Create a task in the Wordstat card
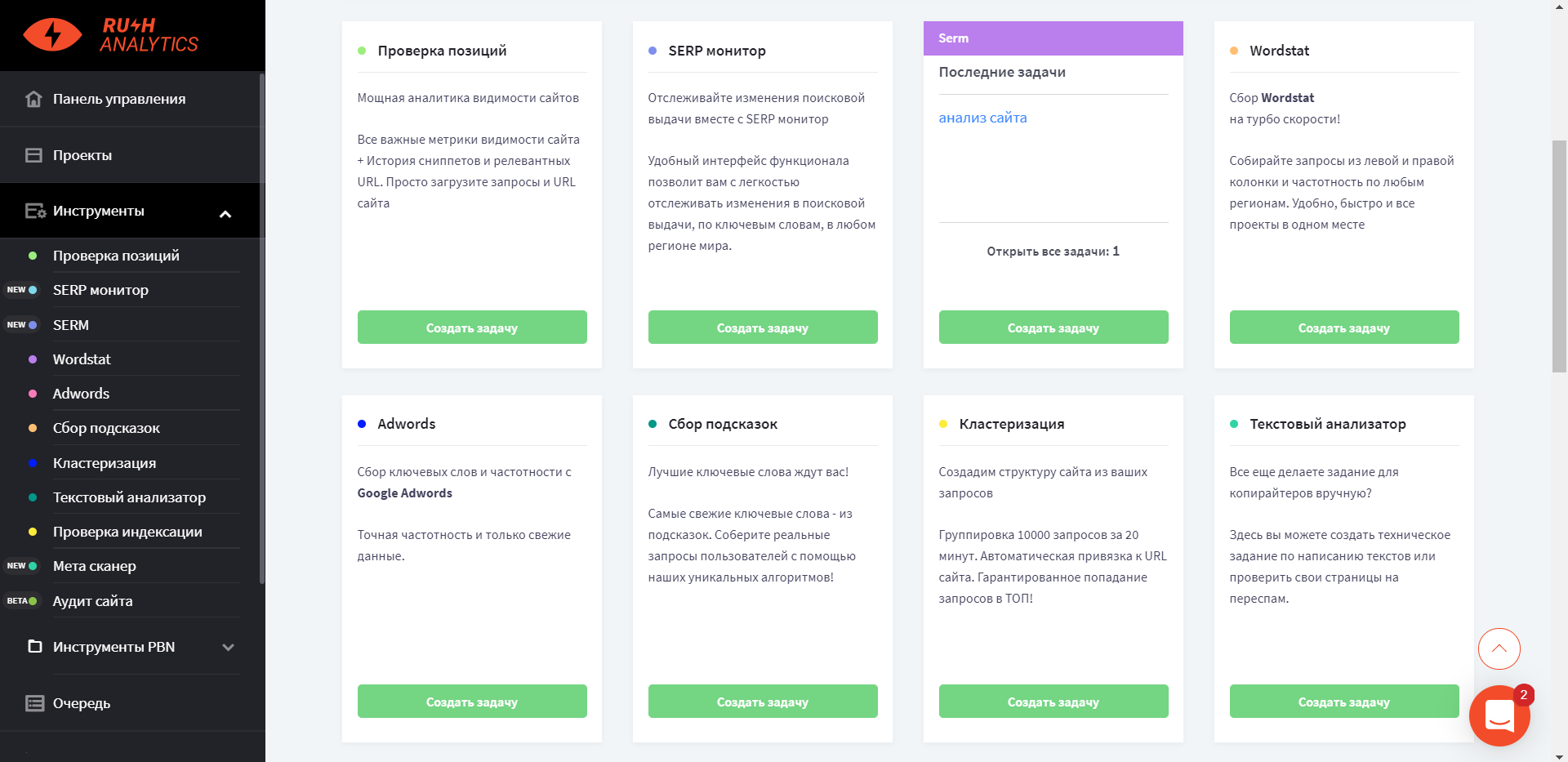1568x762 pixels. pos(1343,328)
